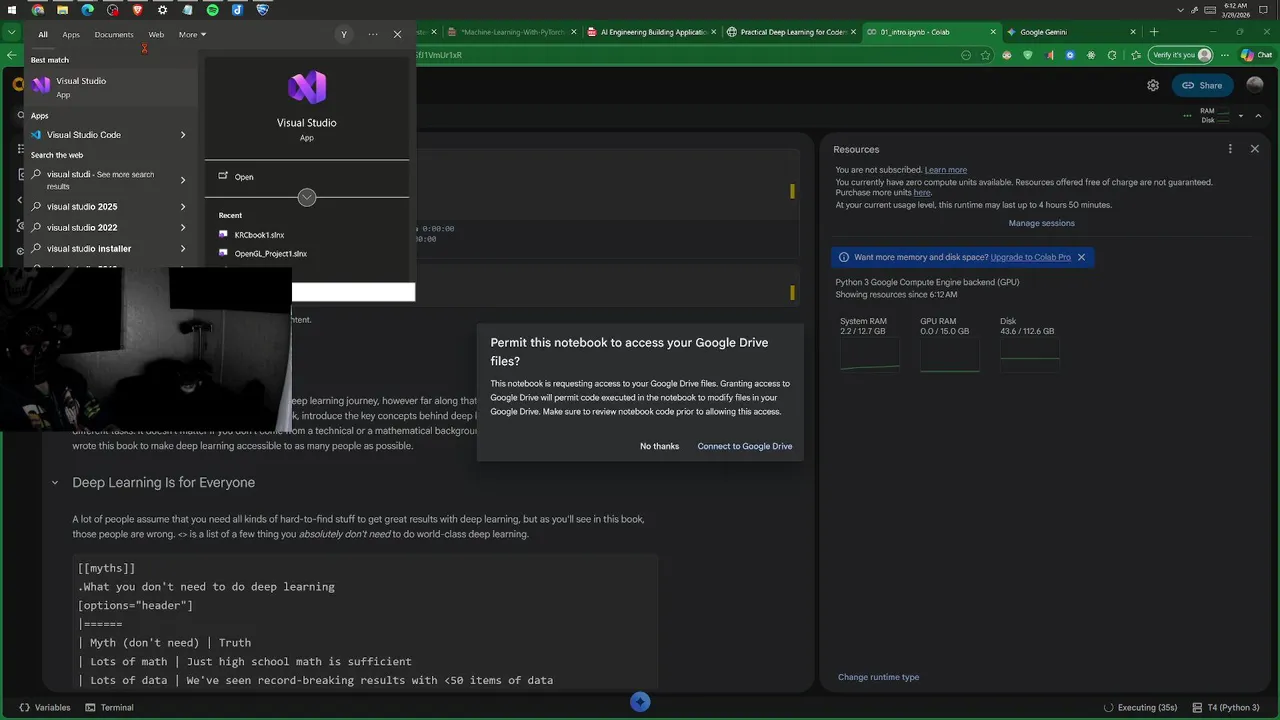Viewport: 1280px width, 720px height.
Task: Click the Share button in Colab
Action: [x=1202, y=85]
